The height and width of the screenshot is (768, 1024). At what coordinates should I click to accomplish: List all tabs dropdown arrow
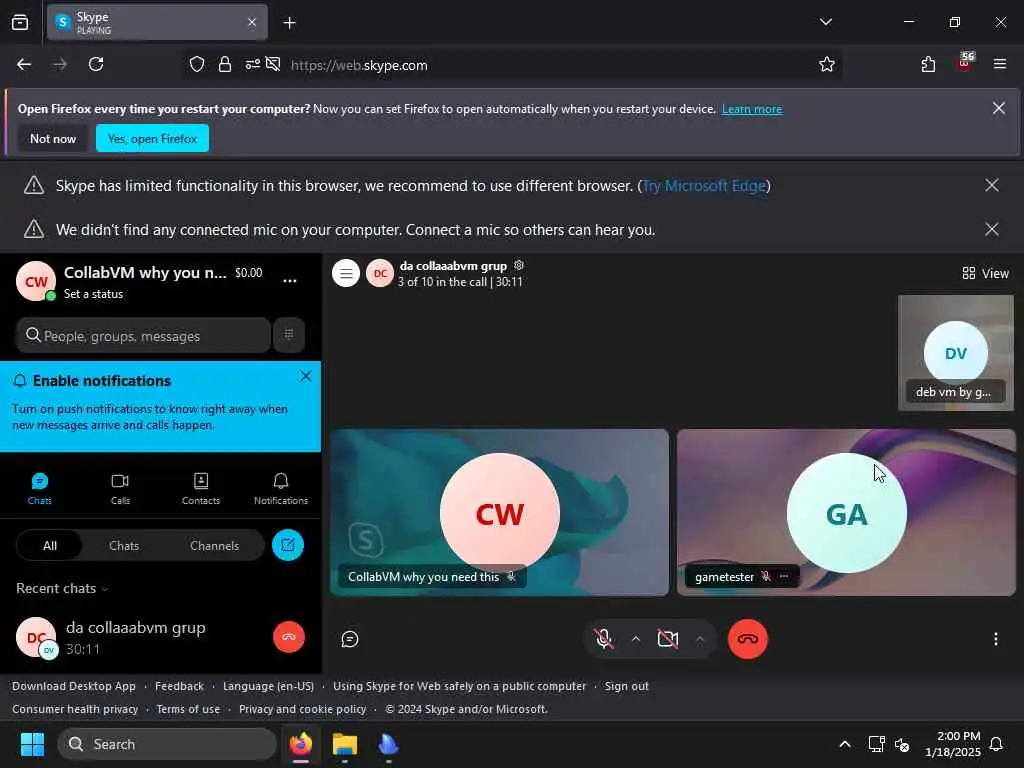[x=825, y=22]
